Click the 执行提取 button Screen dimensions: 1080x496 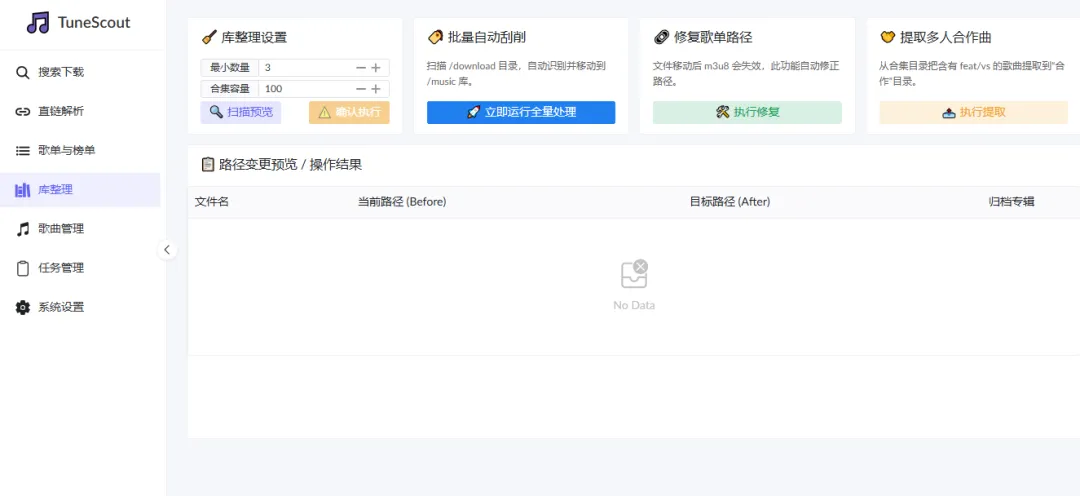(973, 112)
